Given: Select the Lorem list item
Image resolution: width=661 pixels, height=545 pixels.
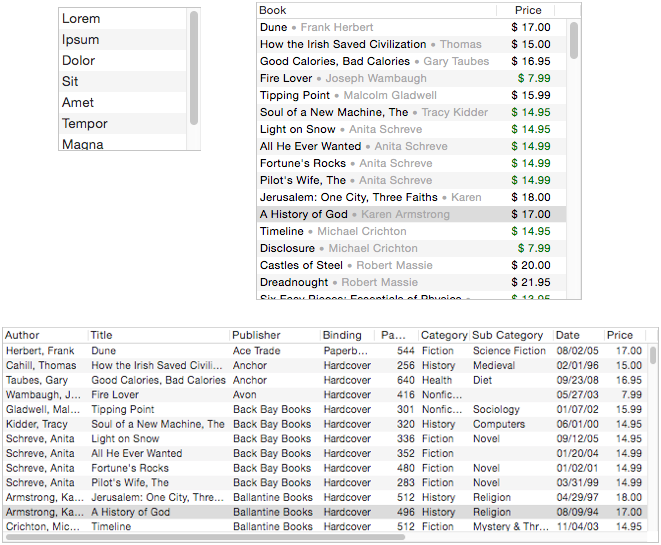Looking at the screenshot, I should point(122,19).
